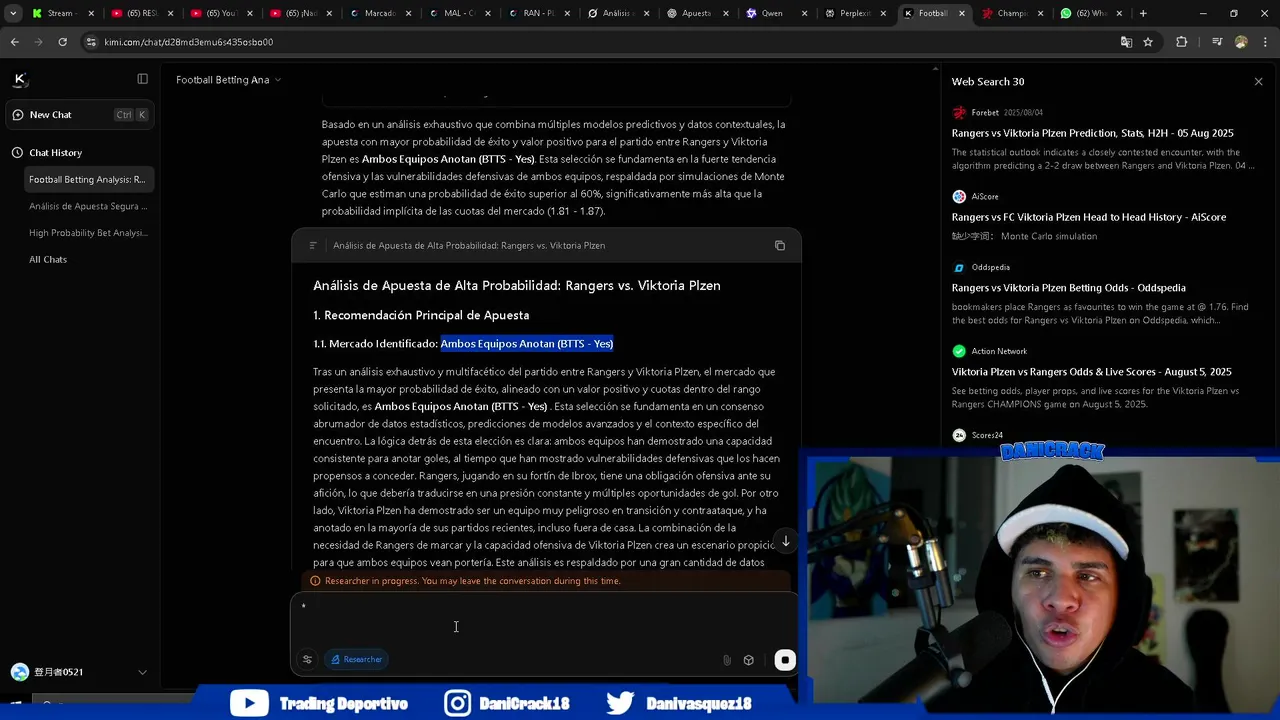The height and width of the screenshot is (720, 1280).
Task: Attach a file with paperclip icon
Action: [x=727, y=660]
